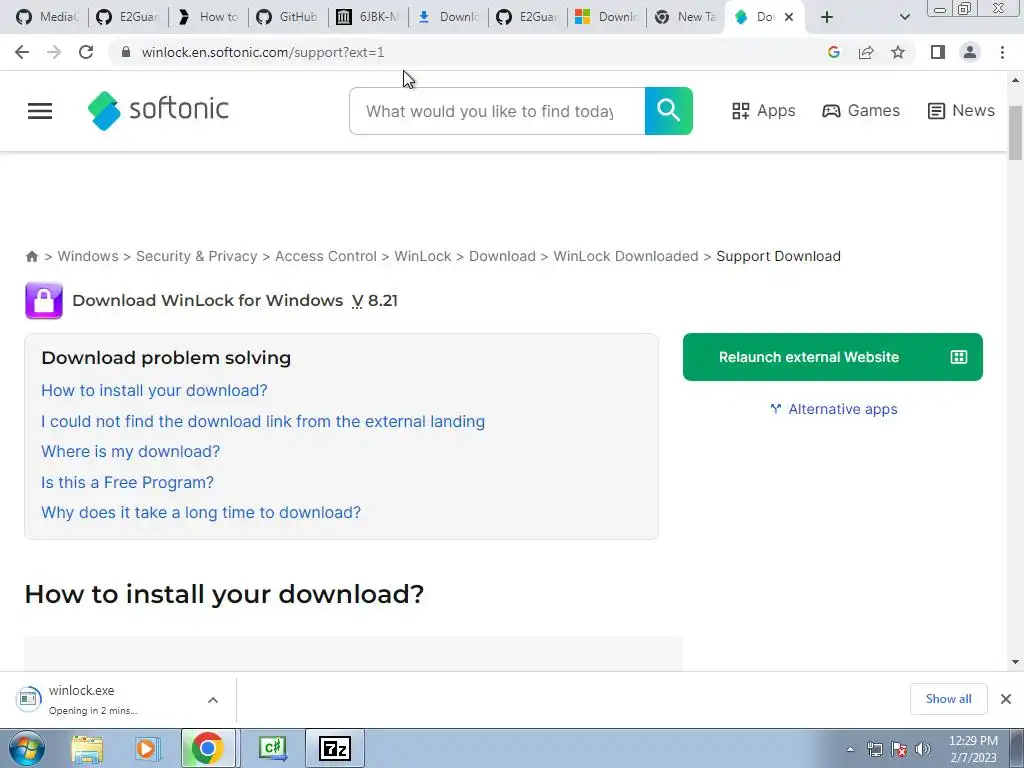Click the volume speaker tray icon

(x=923, y=749)
